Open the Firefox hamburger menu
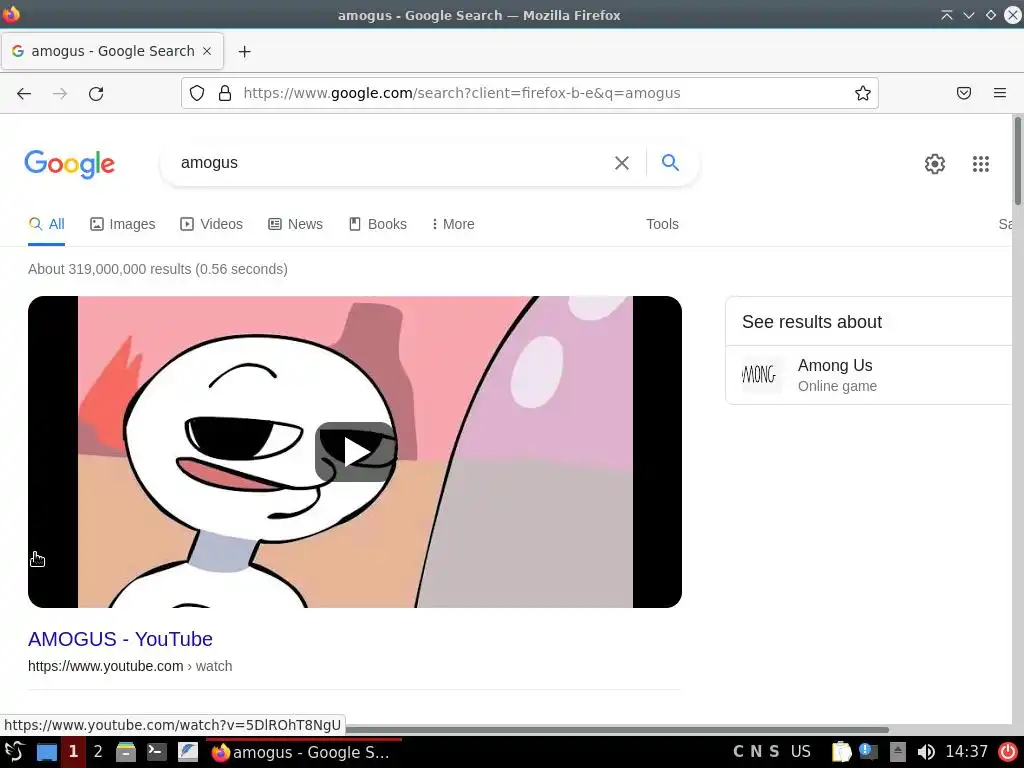The height and width of the screenshot is (768, 1024). pyautogui.click(x=1000, y=93)
